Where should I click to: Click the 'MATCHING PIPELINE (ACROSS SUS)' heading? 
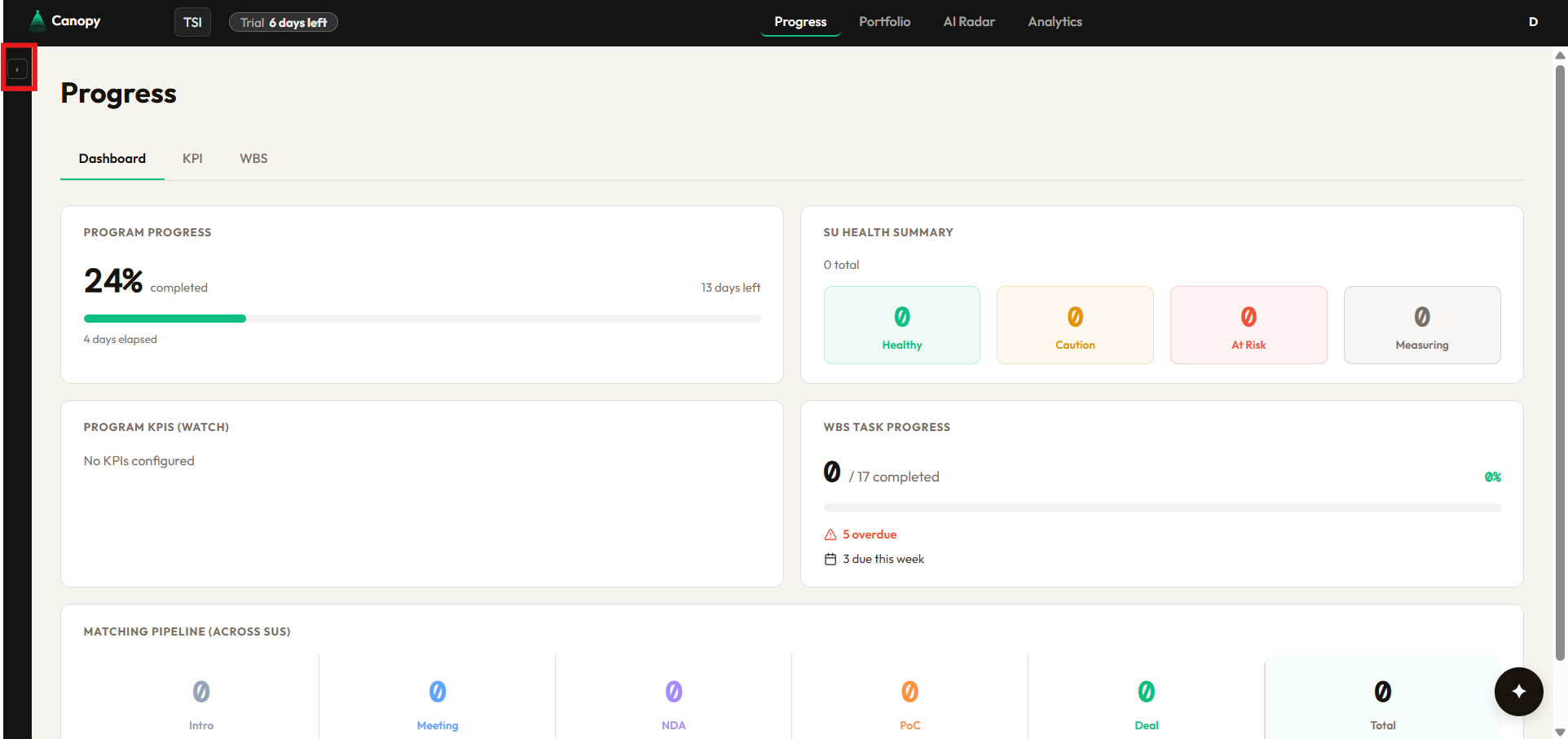pos(187,631)
